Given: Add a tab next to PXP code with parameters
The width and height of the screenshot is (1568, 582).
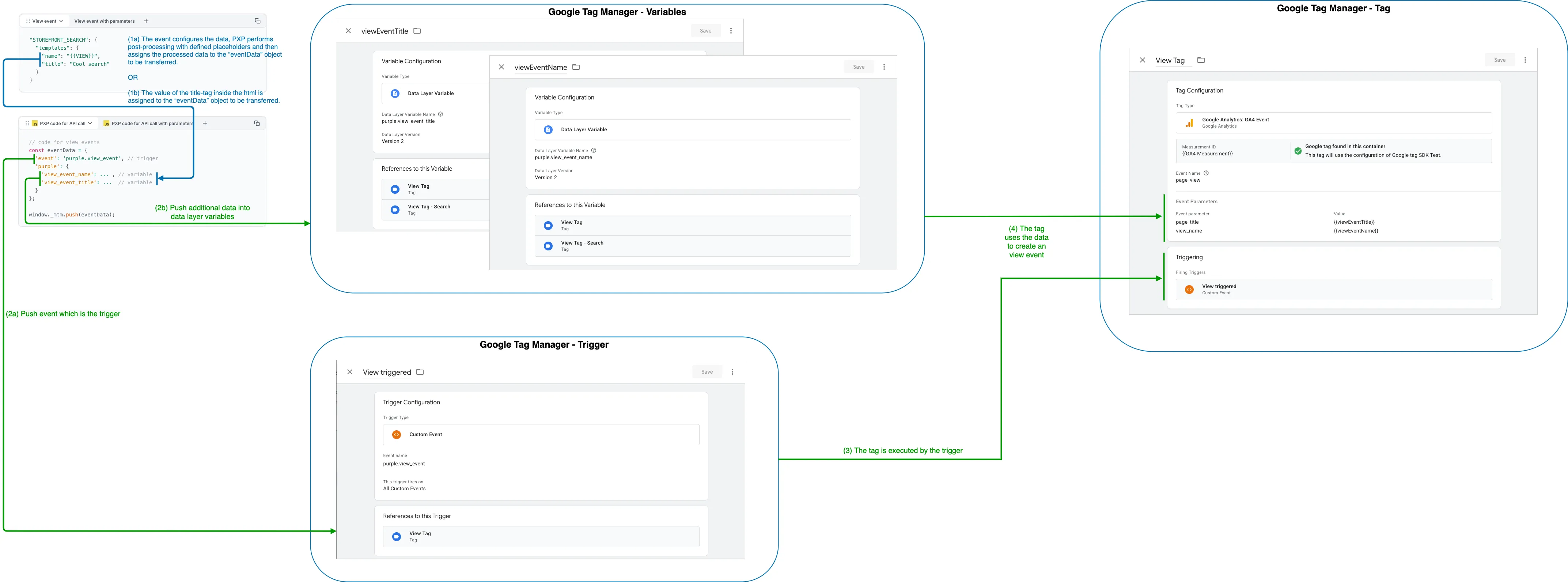Looking at the screenshot, I should pyautogui.click(x=205, y=123).
